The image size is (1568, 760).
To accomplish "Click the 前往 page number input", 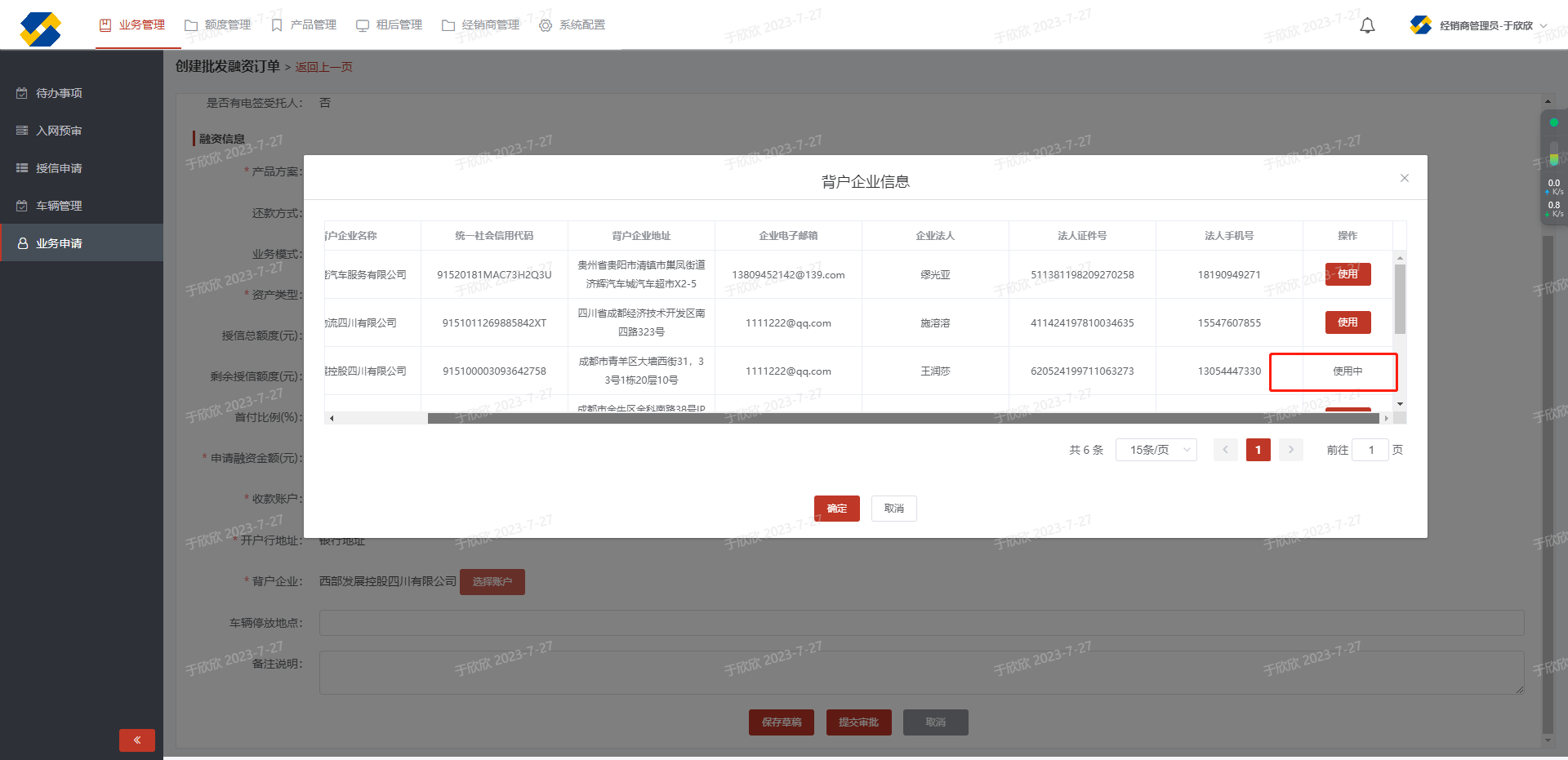I will 1370,450.
